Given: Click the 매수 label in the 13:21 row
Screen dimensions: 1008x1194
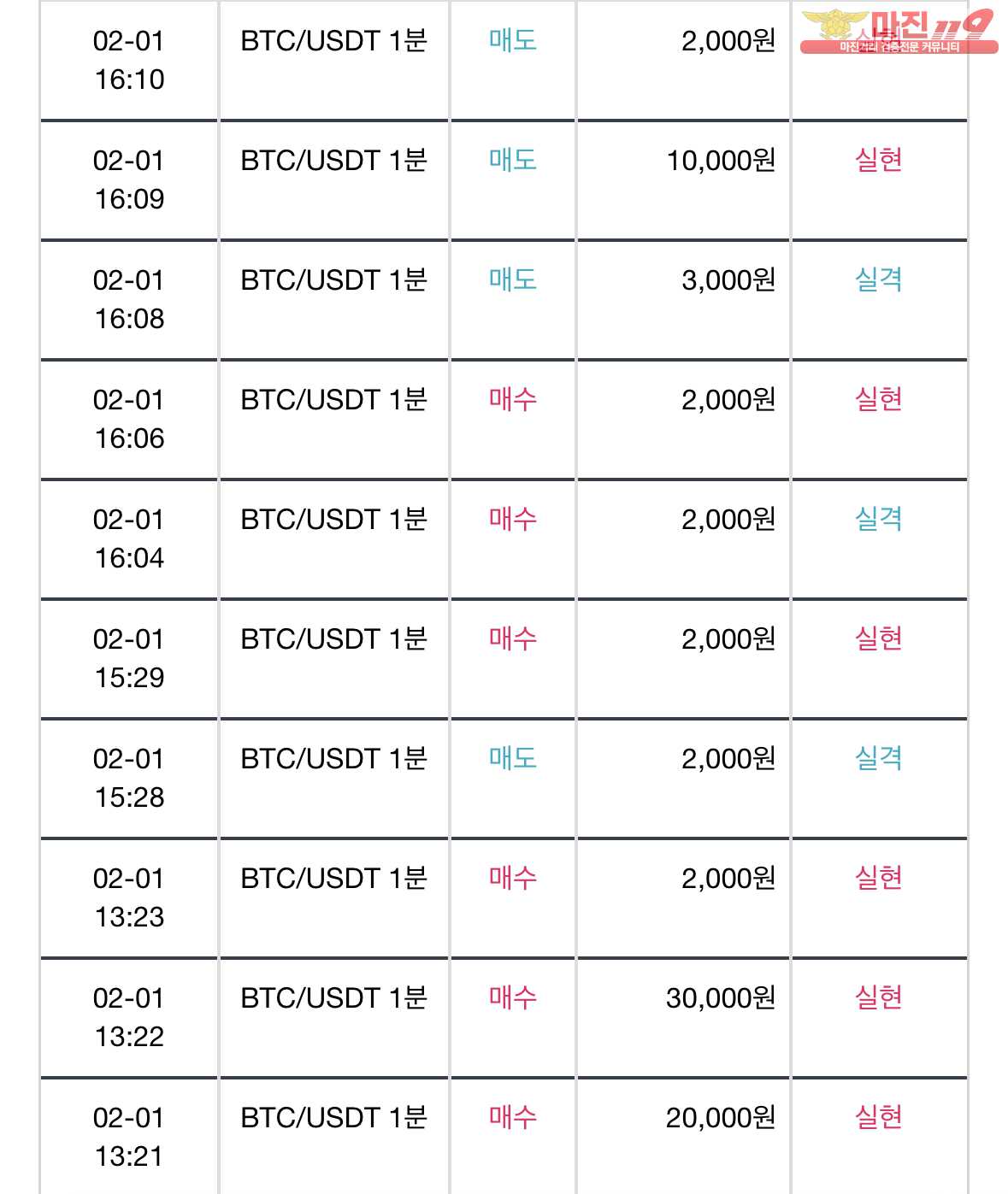Looking at the screenshot, I should [512, 1117].
